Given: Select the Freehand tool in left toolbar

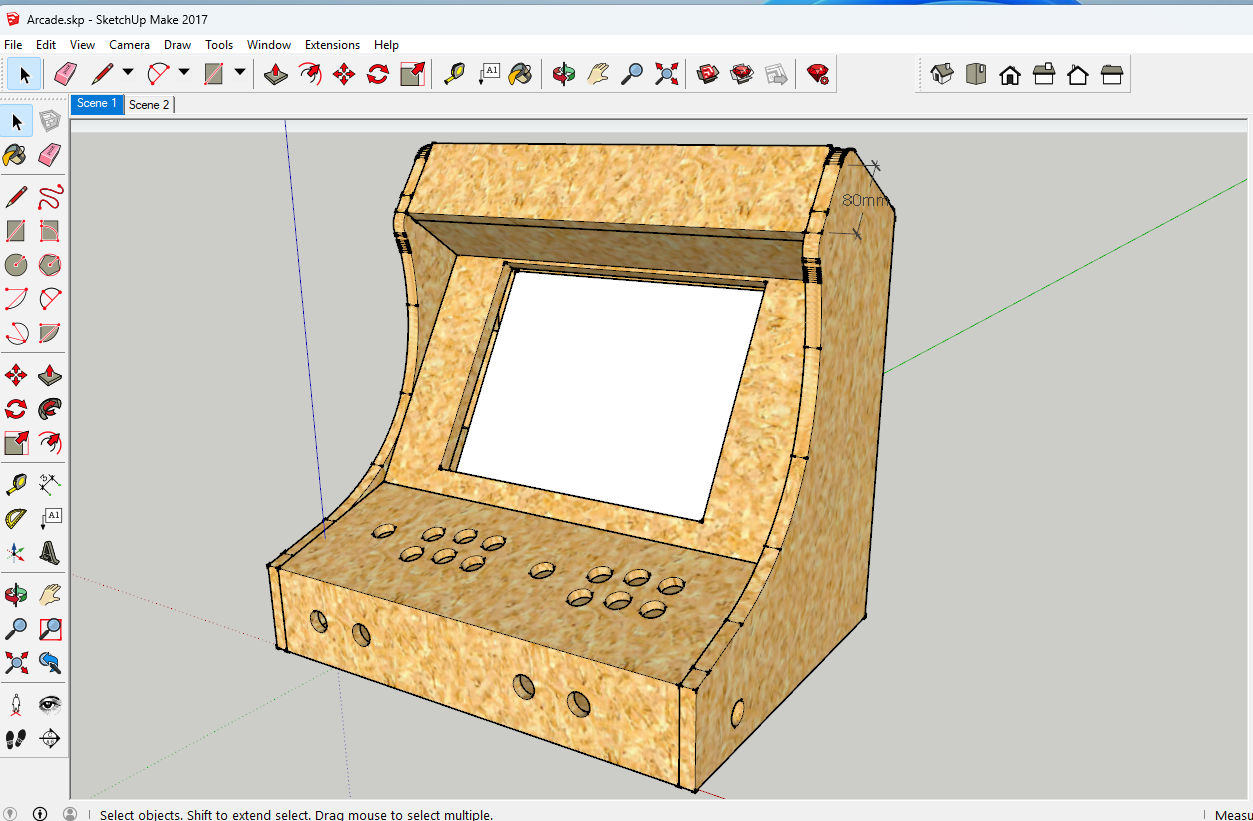Looking at the screenshot, I should pyautogui.click(x=50, y=196).
